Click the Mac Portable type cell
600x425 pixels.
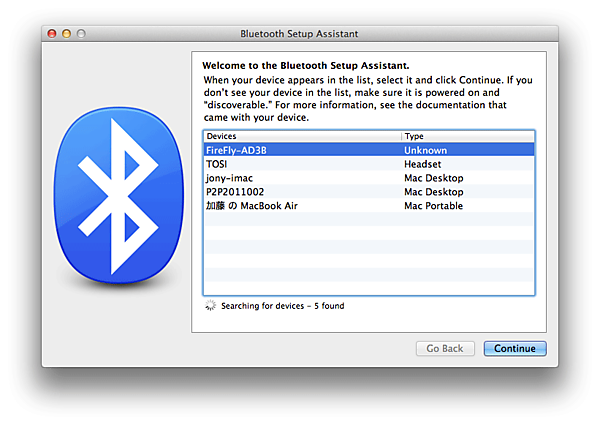[x=433, y=205]
